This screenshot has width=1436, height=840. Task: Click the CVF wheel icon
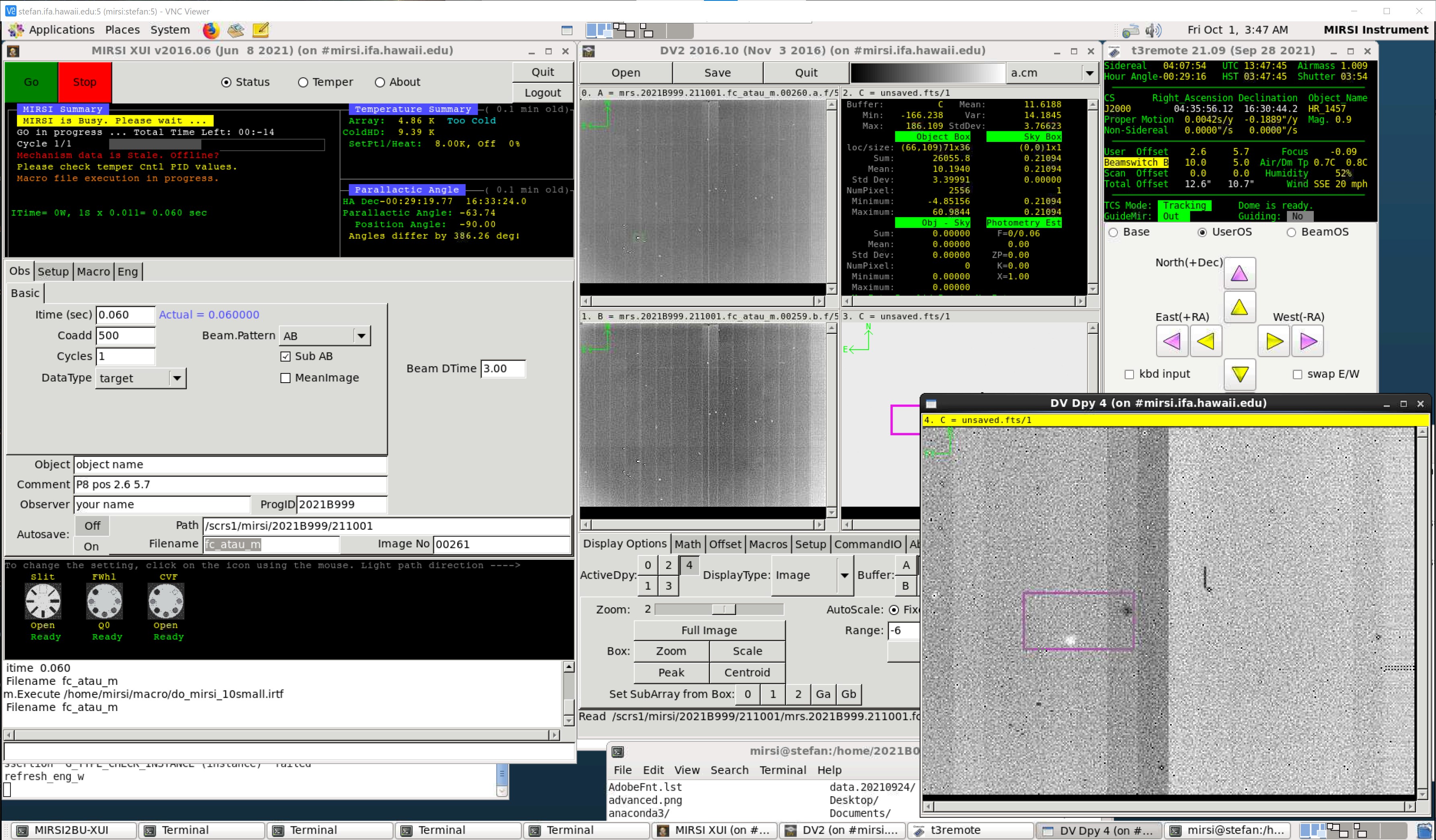166,601
